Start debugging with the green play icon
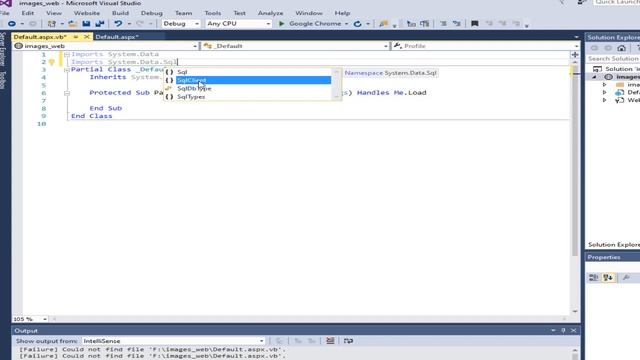Viewport: 640px width, 360px height. tap(281, 24)
